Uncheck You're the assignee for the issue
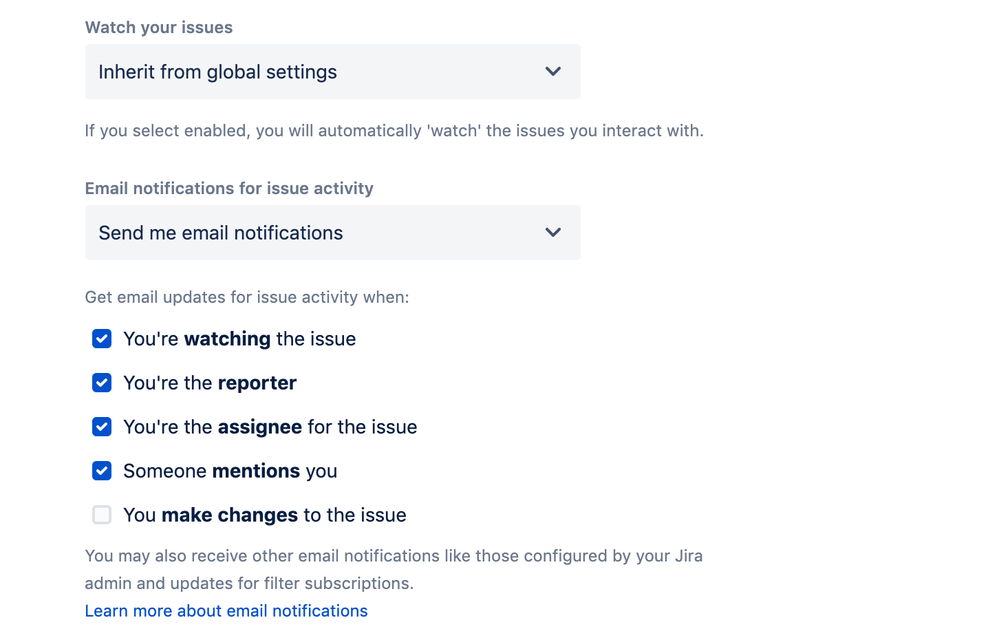Image resolution: width=999 pixels, height=629 pixels. [x=101, y=426]
